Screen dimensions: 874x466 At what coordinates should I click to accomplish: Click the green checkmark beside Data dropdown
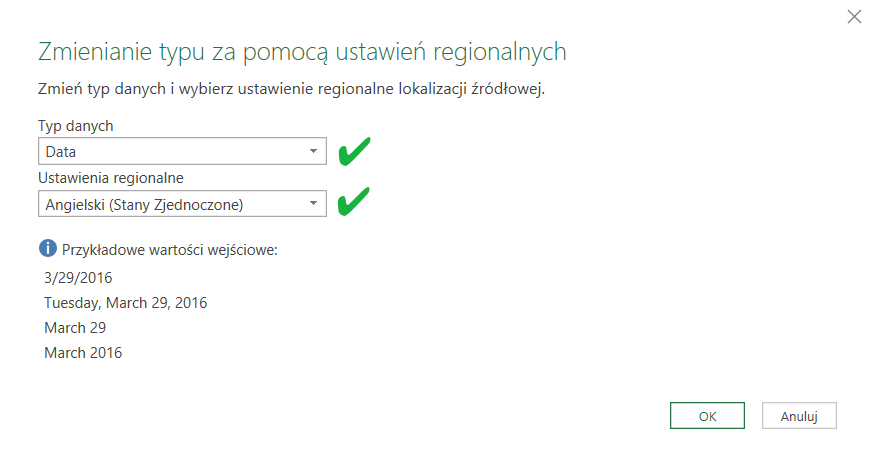pos(354,153)
